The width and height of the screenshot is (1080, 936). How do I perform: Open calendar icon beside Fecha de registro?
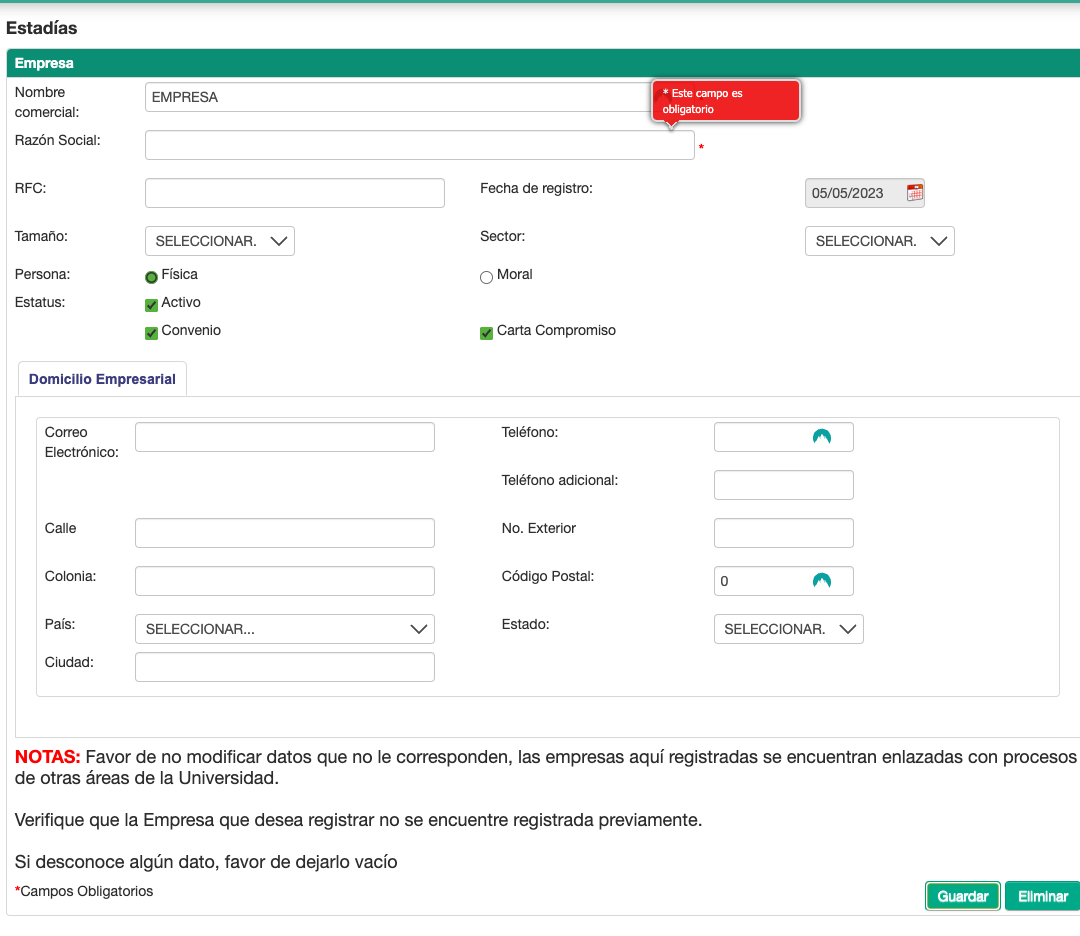[x=914, y=193]
